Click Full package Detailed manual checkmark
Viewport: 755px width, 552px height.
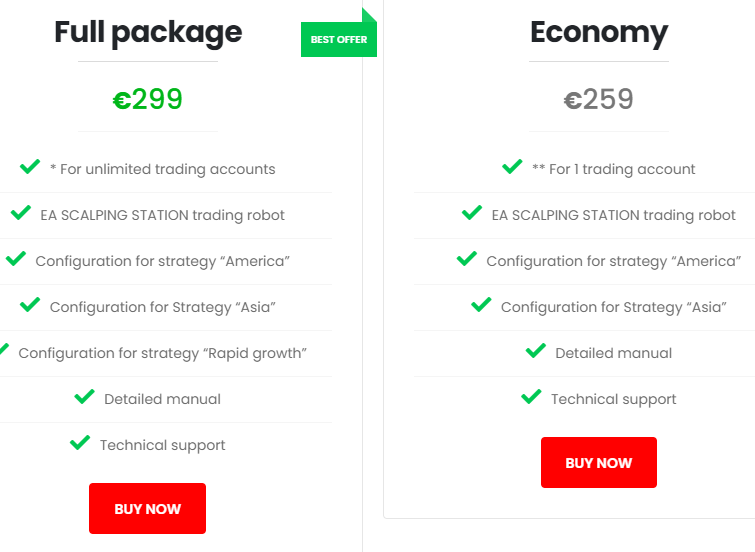point(84,397)
